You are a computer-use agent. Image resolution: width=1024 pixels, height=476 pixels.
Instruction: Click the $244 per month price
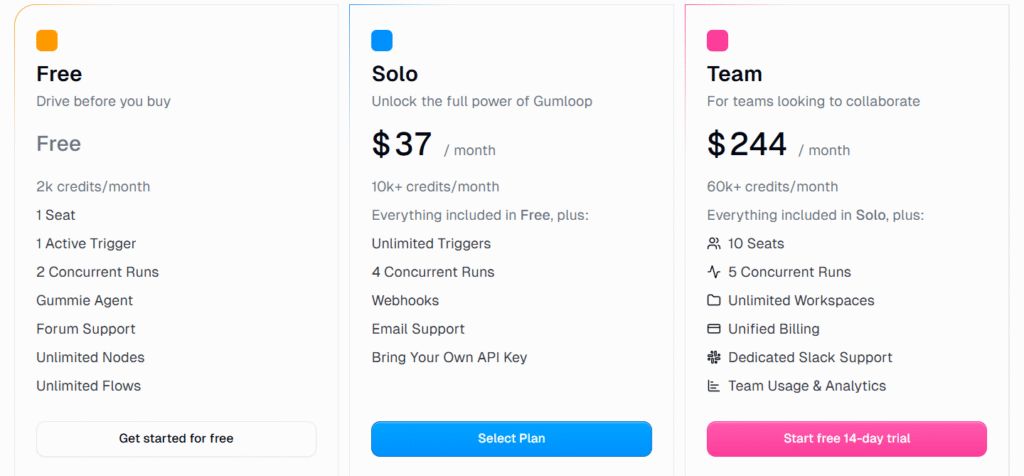click(747, 145)
